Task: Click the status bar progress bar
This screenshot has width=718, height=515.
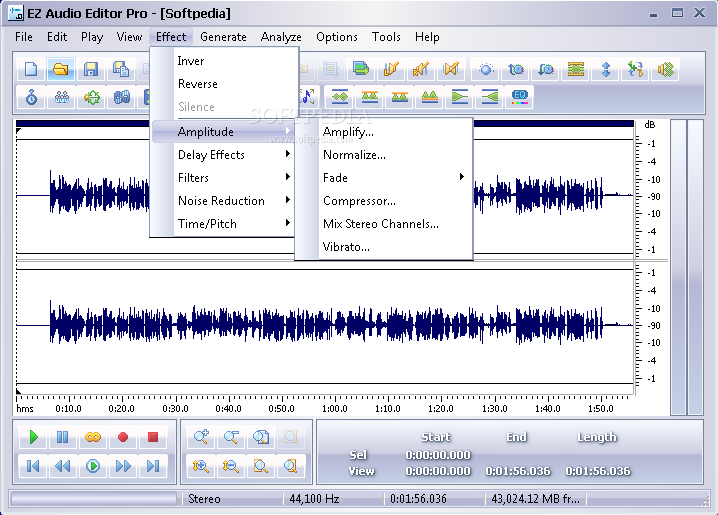Action: point(93,499)
